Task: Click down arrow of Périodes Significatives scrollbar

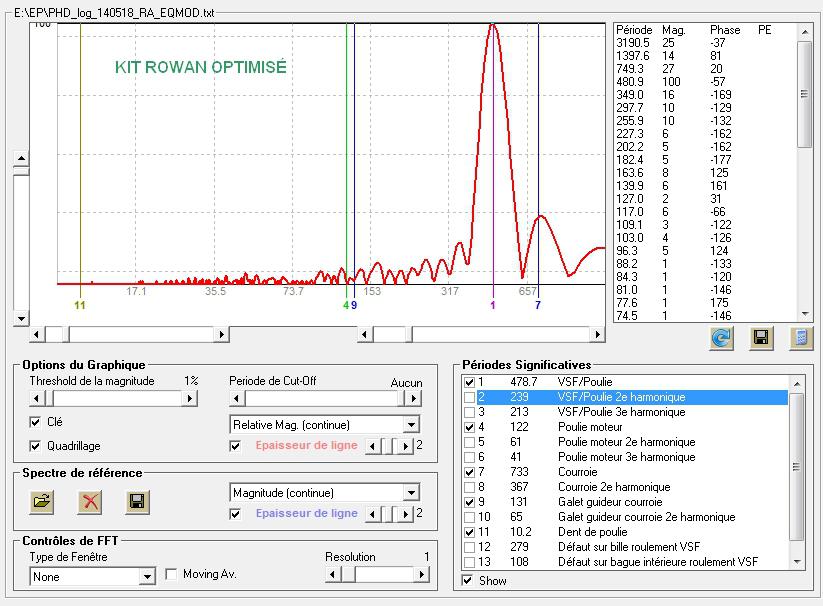Action: [x=797, y=562]
